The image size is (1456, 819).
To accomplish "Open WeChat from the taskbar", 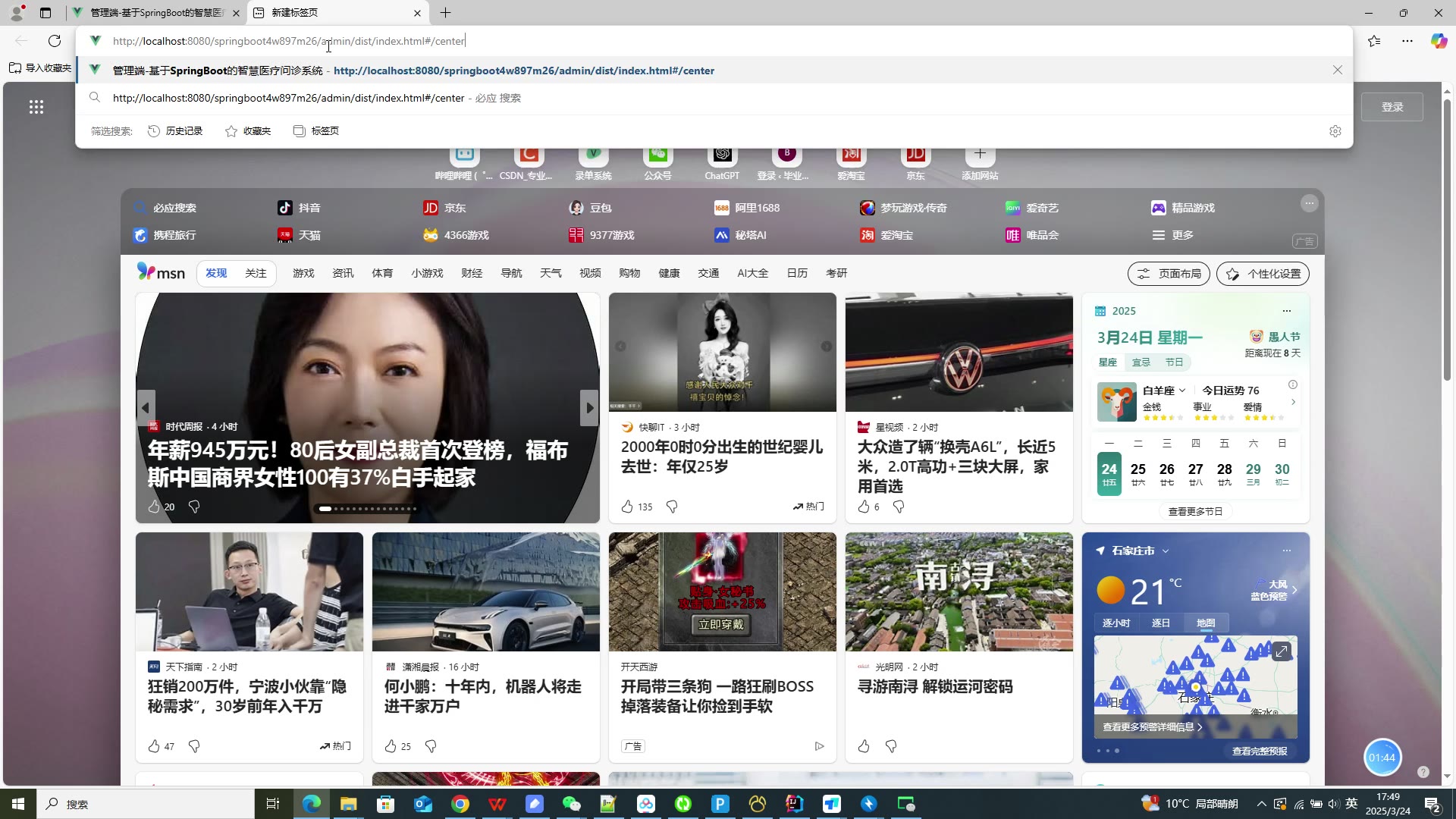I will click(x=571, y=804).
